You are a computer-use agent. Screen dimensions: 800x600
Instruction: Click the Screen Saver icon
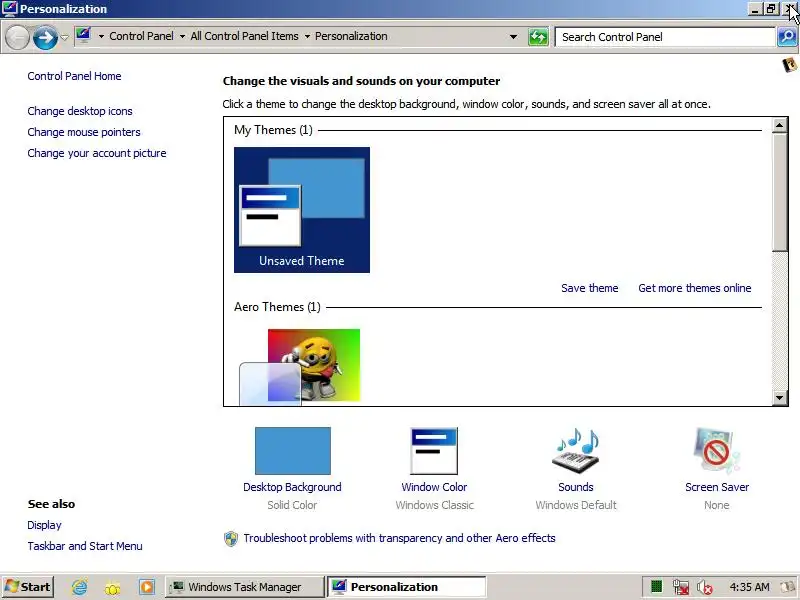pos(716,451)
